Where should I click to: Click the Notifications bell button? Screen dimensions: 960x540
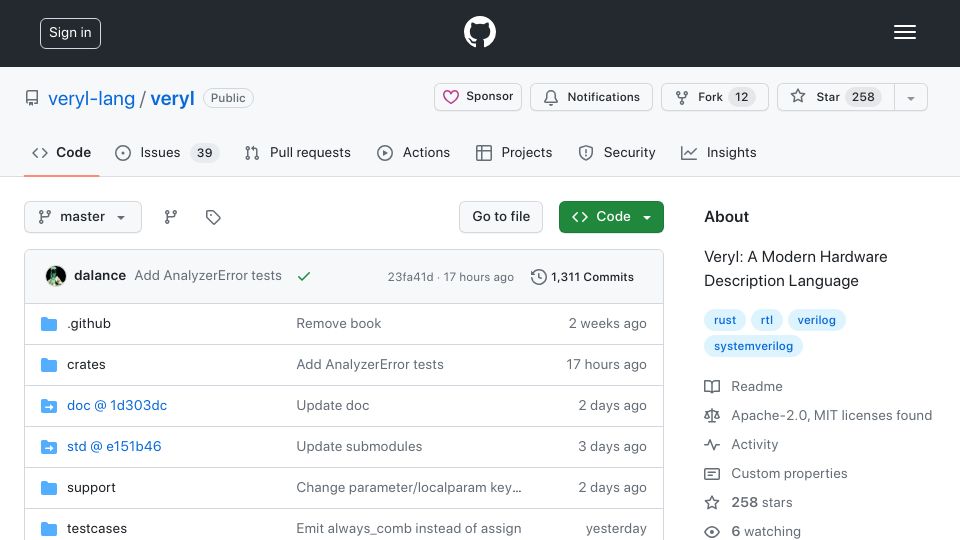591,97
